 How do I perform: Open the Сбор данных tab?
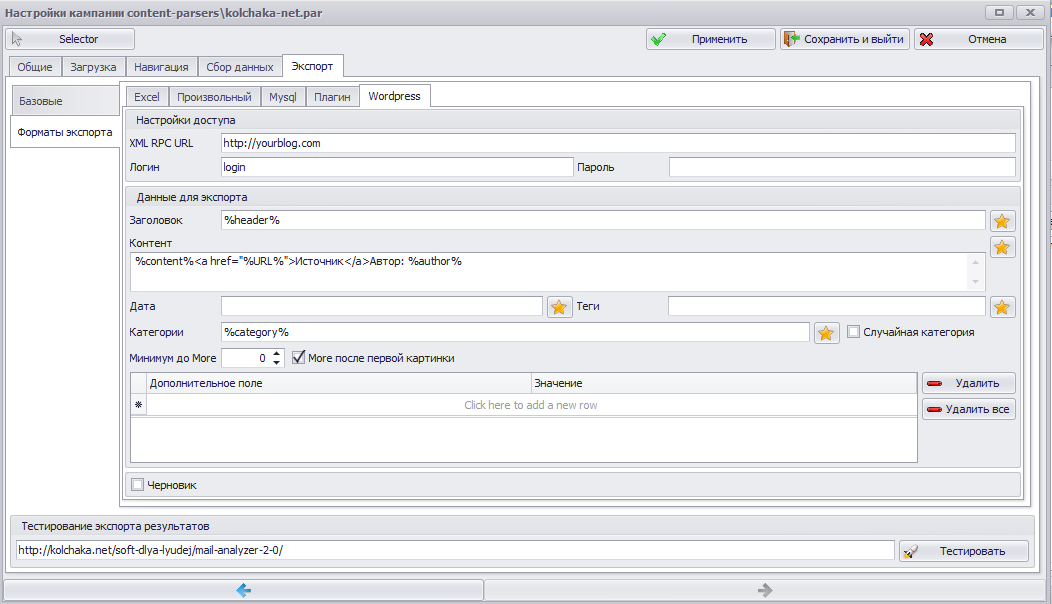point(240,66)
